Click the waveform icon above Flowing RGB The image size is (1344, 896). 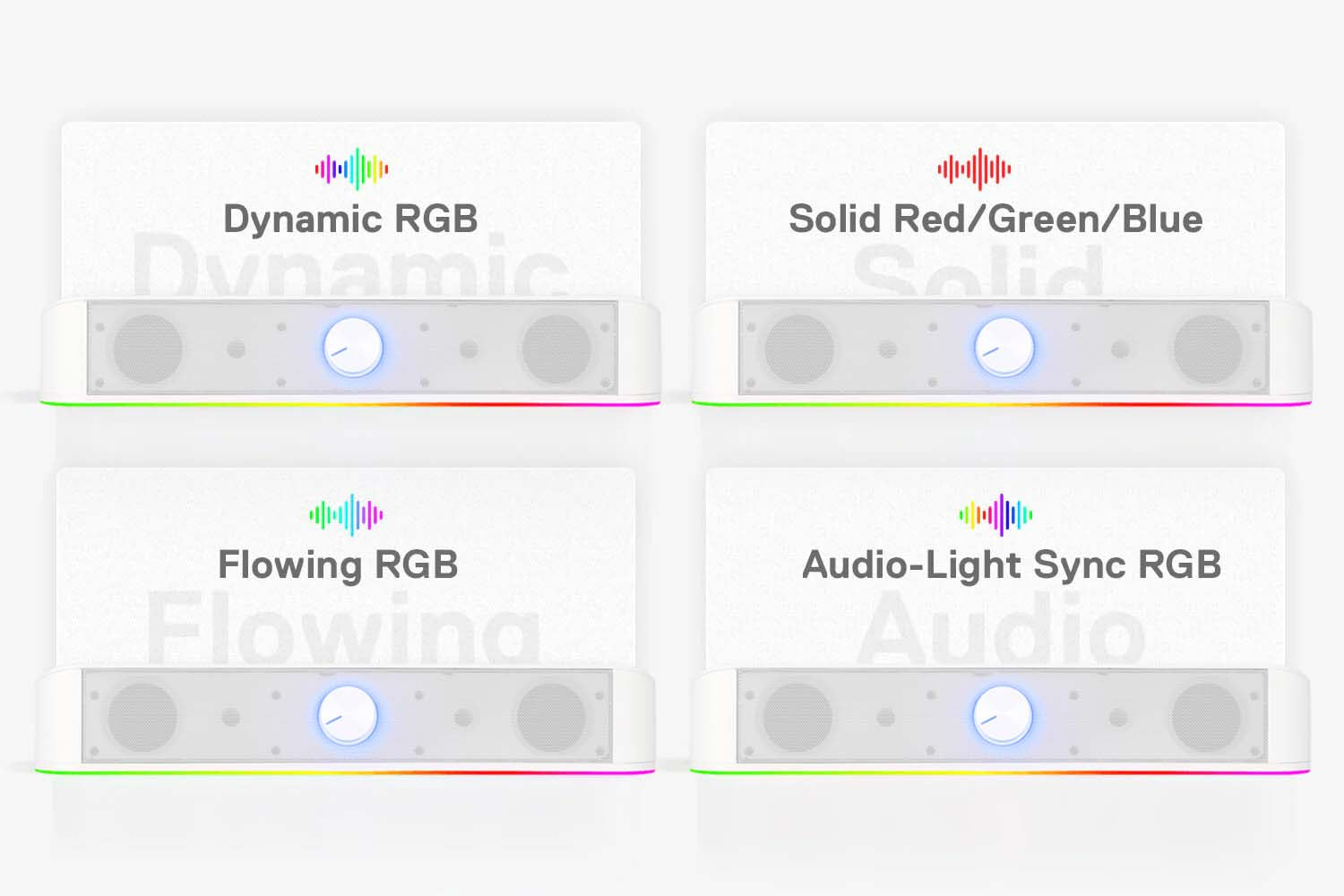click(346, 514)
